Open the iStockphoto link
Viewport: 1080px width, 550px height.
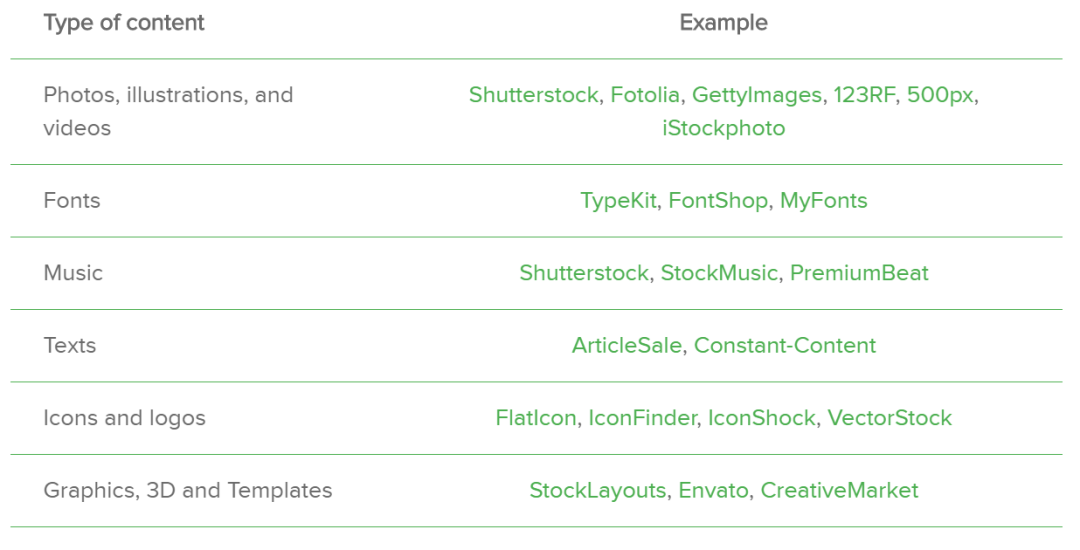coord(723,129)
